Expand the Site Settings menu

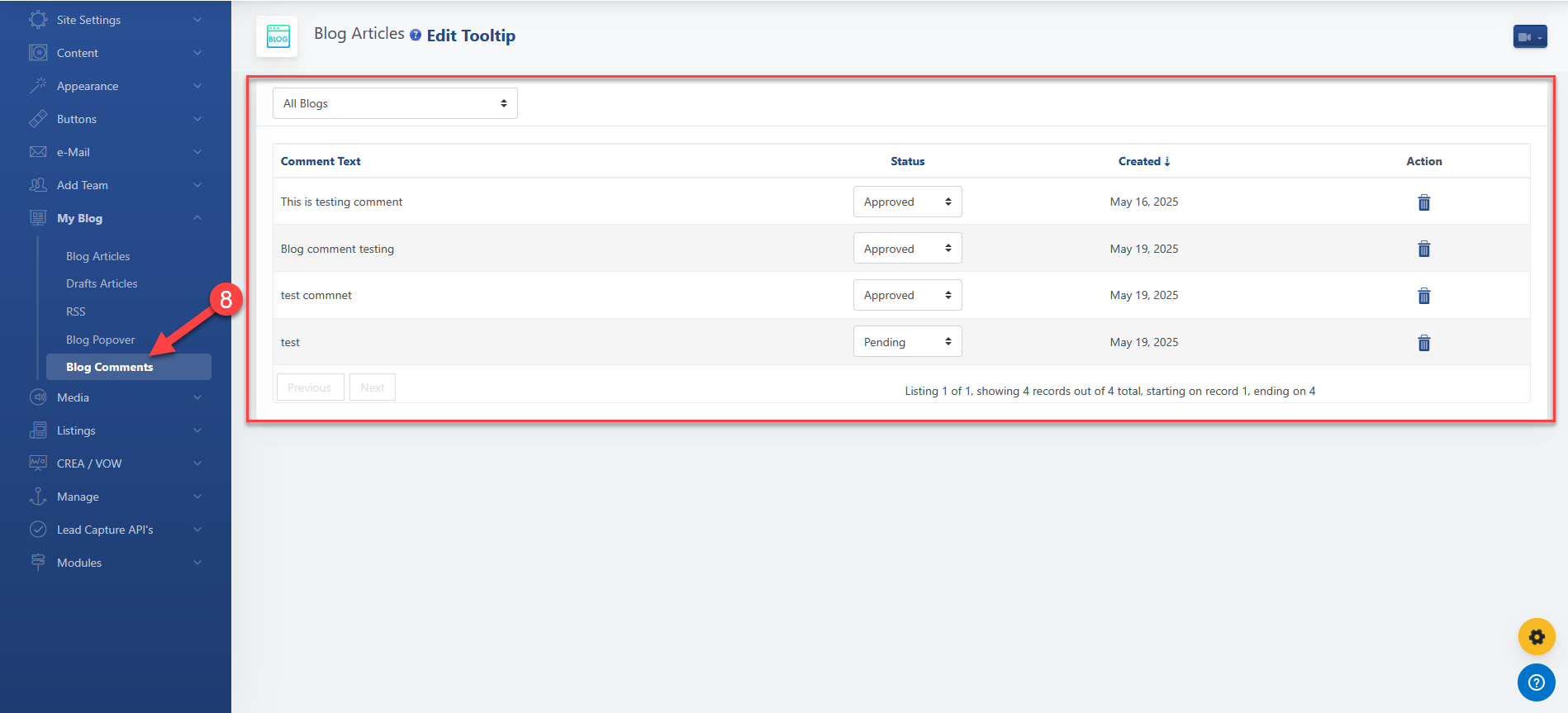tap(116, 20)
